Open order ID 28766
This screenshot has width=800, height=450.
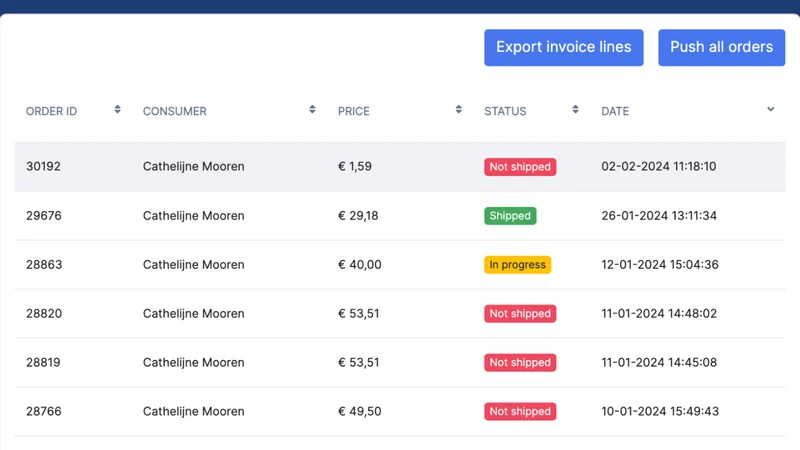pos(44,412)
